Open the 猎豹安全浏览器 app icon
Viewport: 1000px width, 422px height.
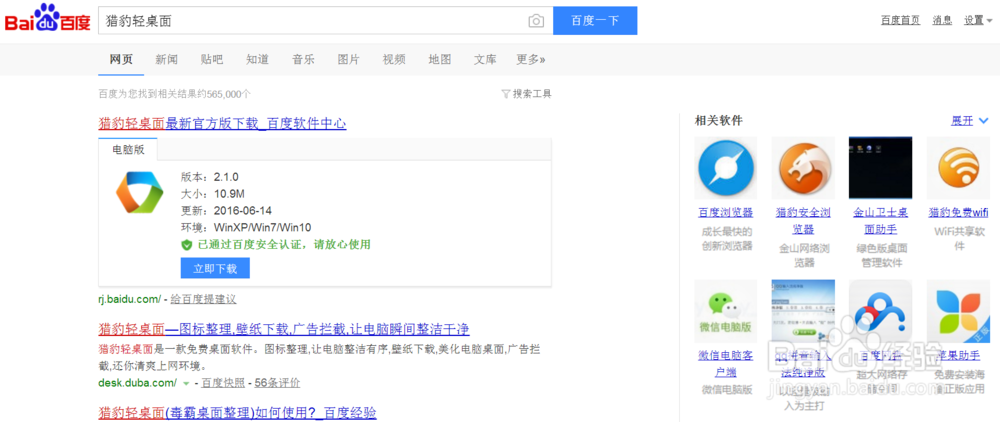click(803, 168)
